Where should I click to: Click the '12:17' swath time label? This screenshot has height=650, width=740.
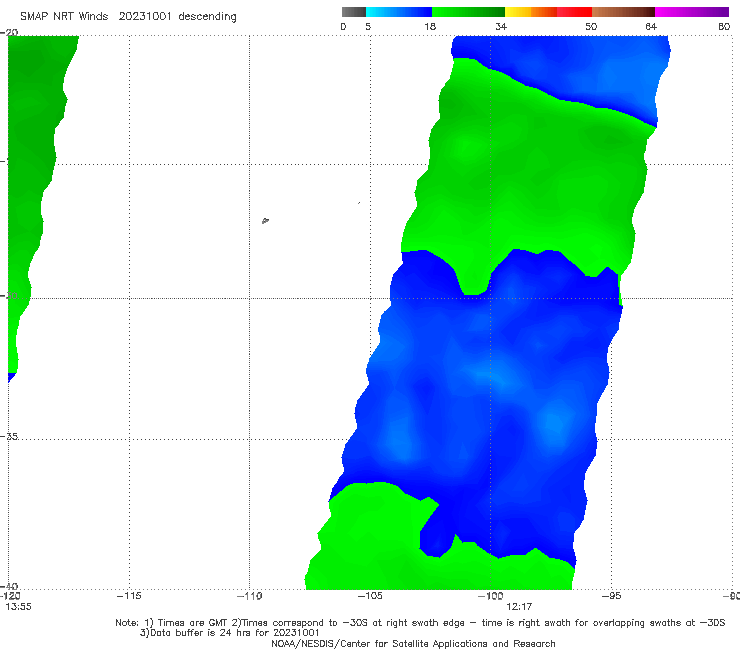point(519,607)
